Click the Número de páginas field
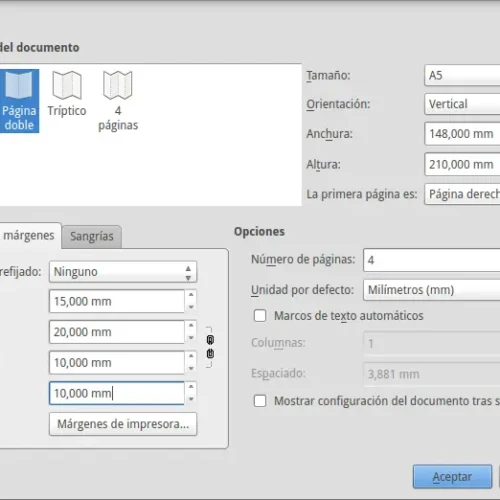This screenshot has height=500, width=500. click(x=432, y=260)
